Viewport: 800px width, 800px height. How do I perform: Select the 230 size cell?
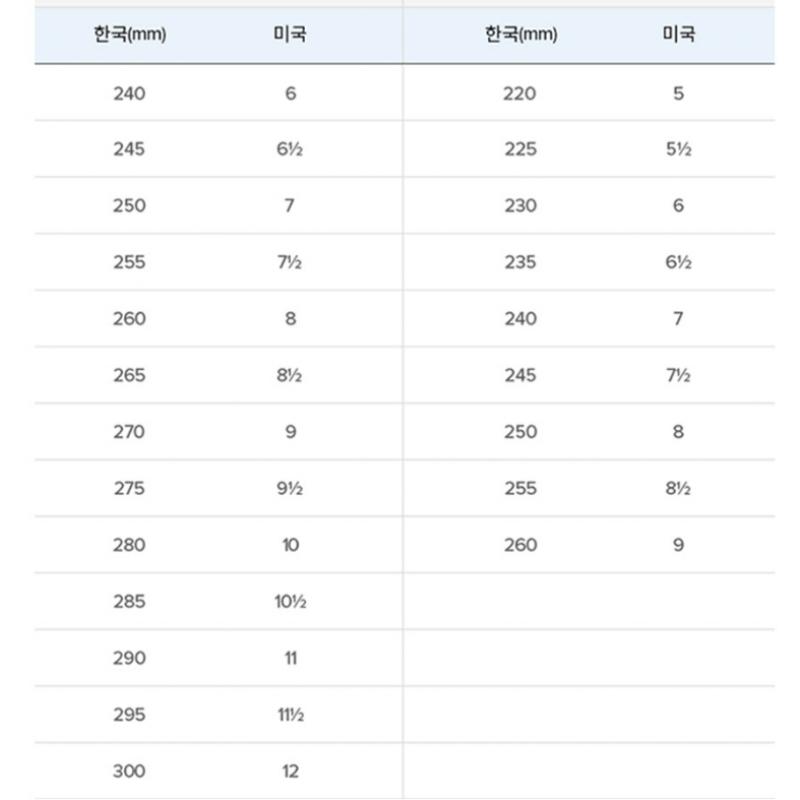click(x=520, y=206)
